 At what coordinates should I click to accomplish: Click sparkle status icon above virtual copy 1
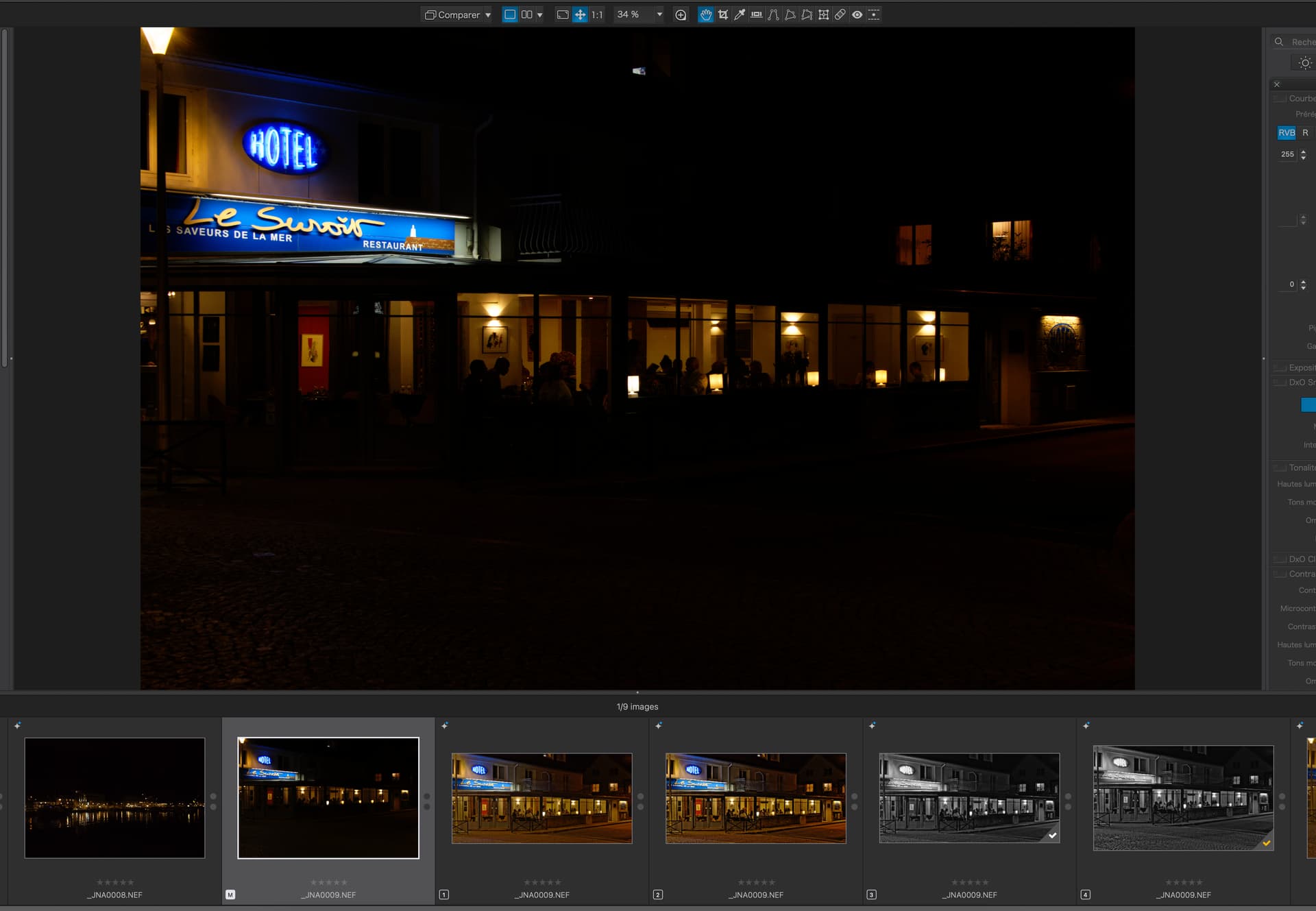coord(445,725)
